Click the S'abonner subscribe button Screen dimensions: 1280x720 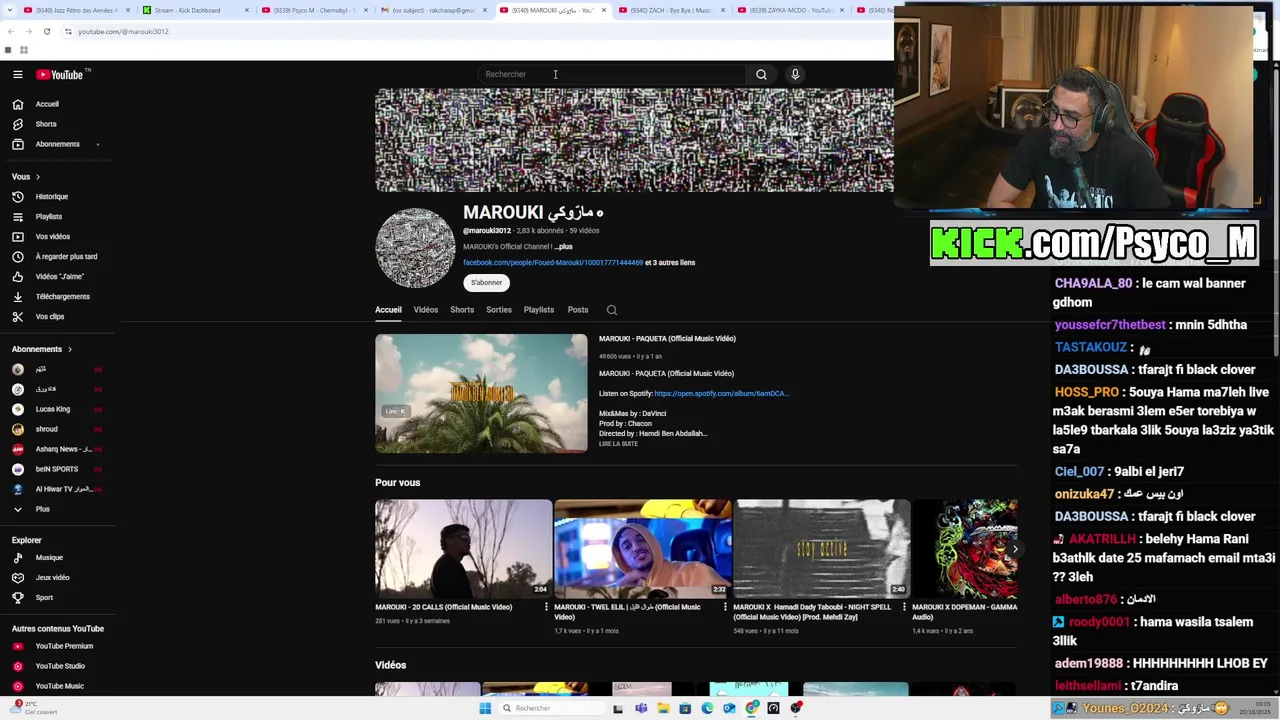(x=486, y=283)
